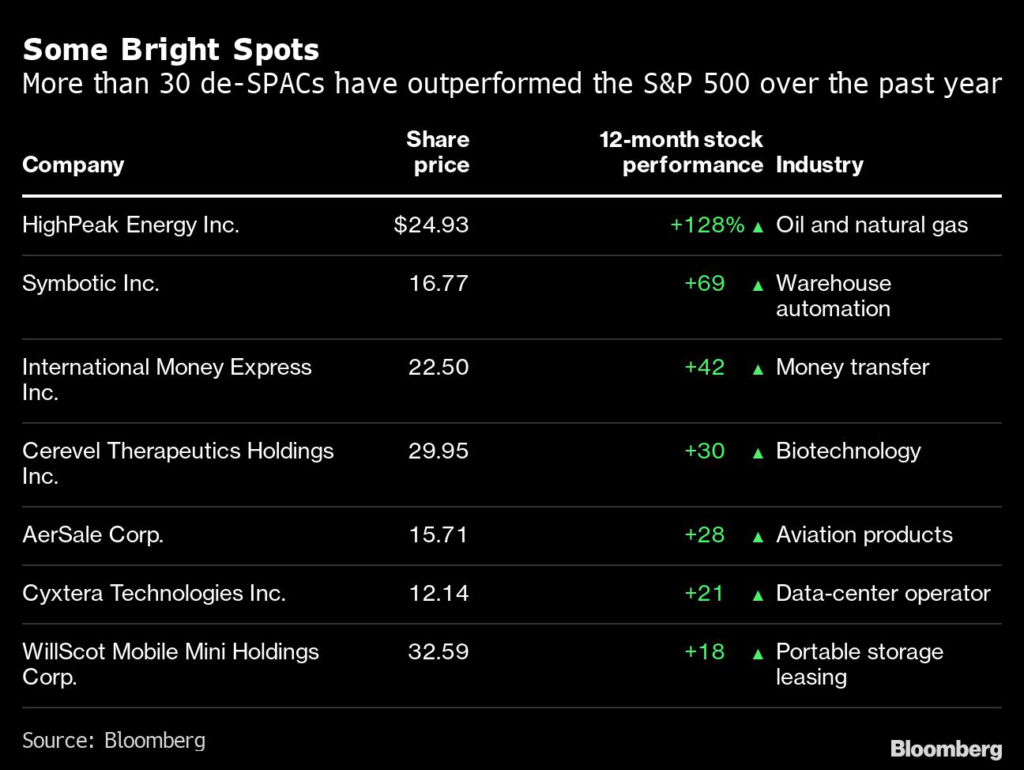Click the $24.93 share price
Image resolution: width=1024 pixels, height=770 pixels.
(431, 225)
